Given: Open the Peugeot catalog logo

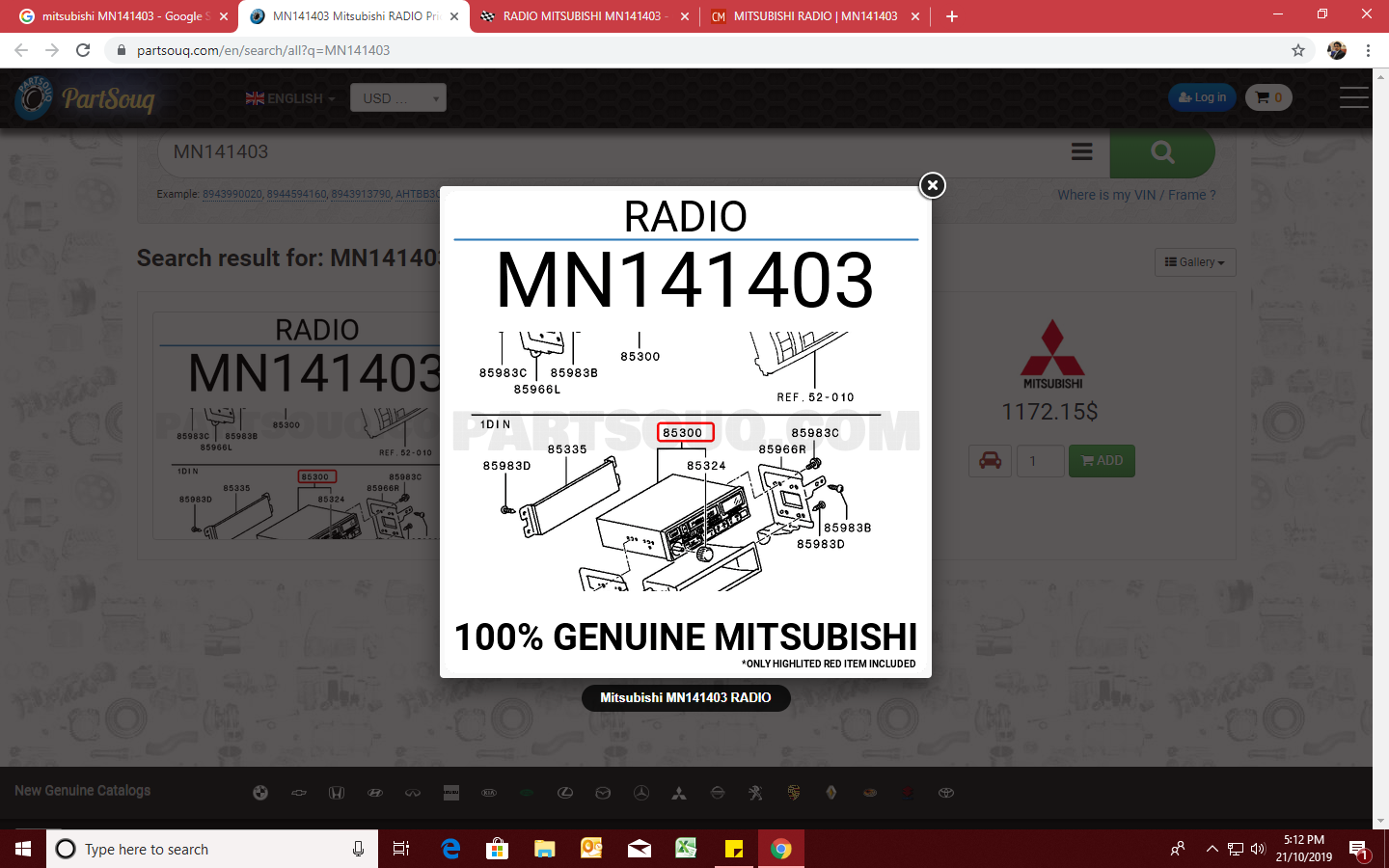Looking at the screenshot, I should click(755, 793).
